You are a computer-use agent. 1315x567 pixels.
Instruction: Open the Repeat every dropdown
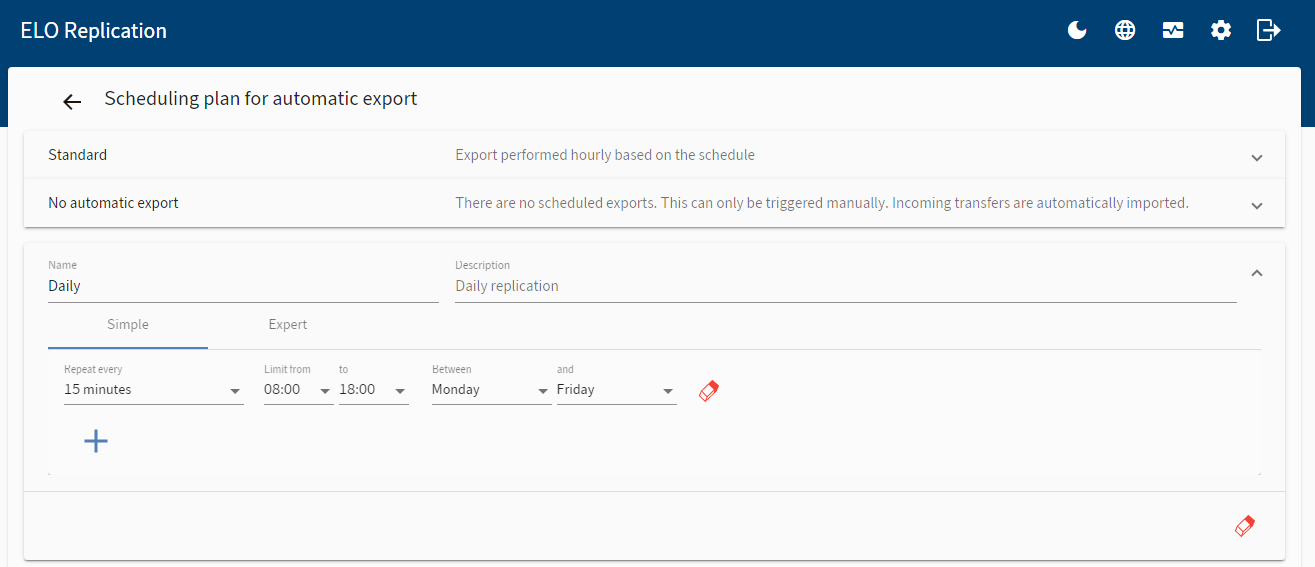pos(154,390)
